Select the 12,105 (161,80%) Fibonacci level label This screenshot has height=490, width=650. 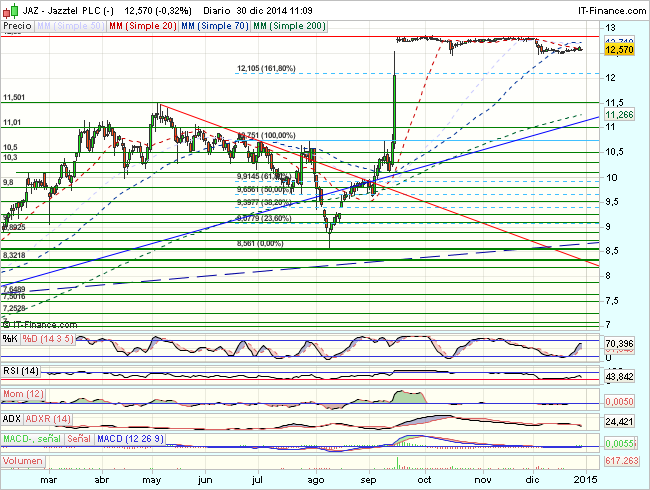pyautogui.click(x=266, y=68)
